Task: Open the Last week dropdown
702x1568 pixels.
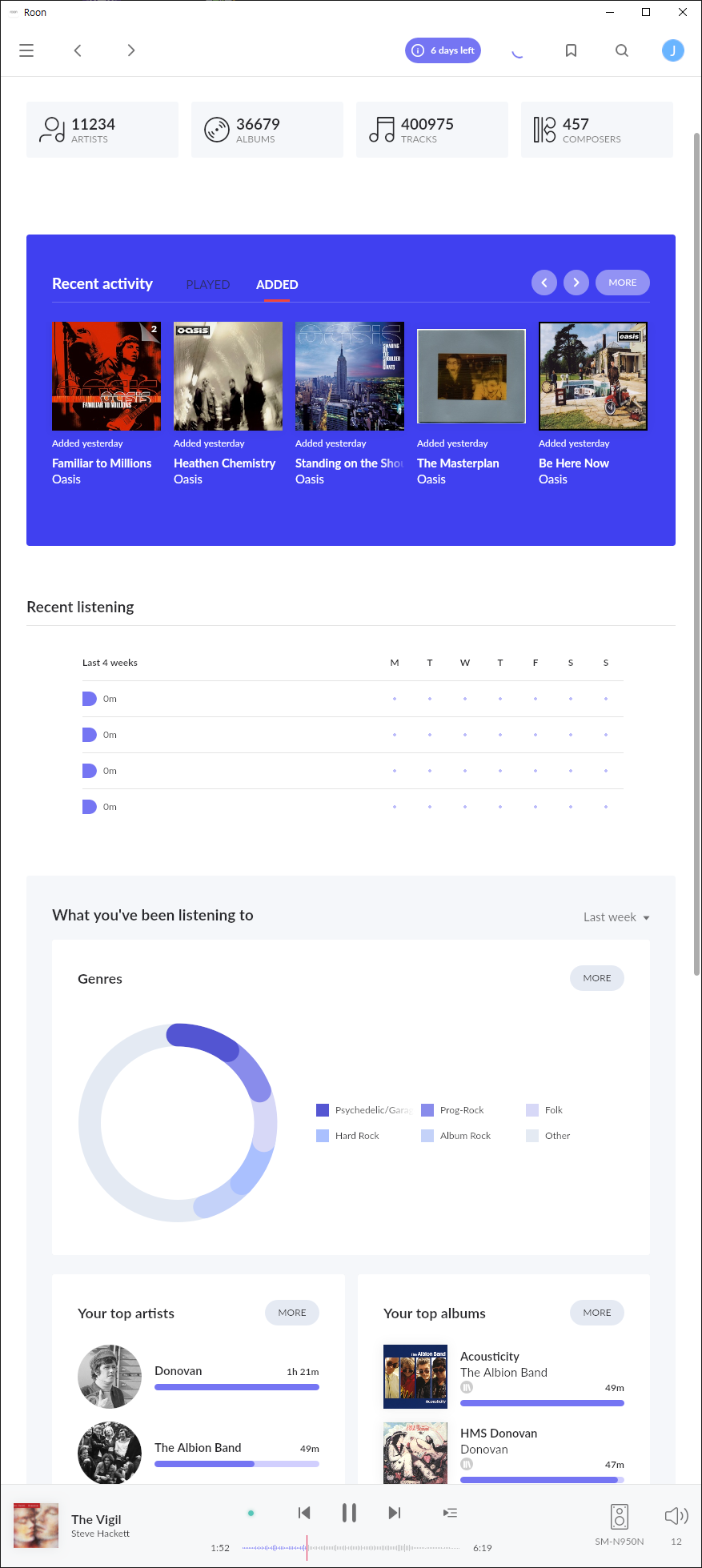Action: (616, 917)
